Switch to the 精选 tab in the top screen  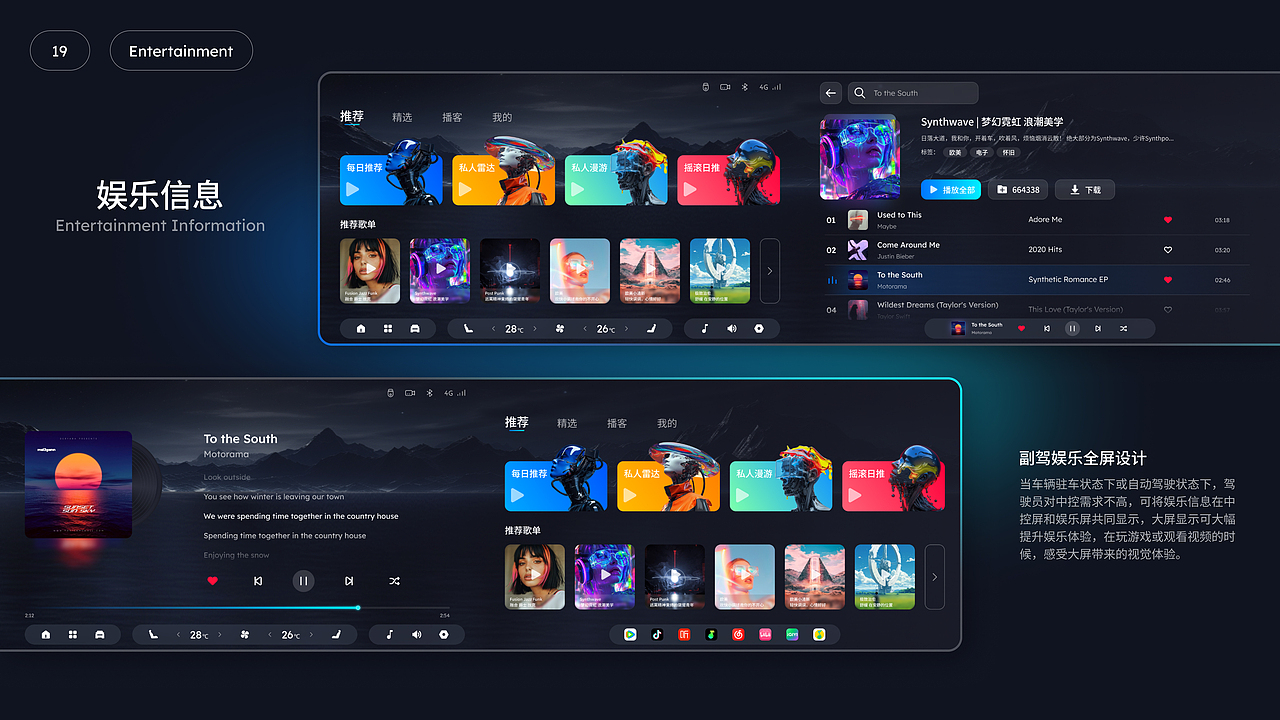(402, 117)
